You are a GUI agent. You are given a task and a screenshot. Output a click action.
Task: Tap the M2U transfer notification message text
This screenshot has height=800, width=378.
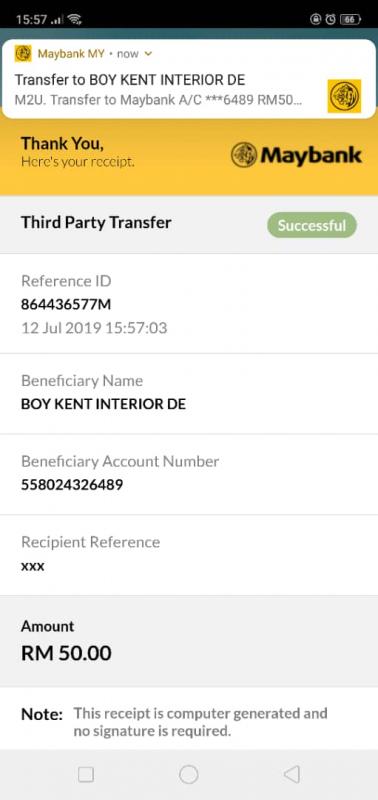158,99
